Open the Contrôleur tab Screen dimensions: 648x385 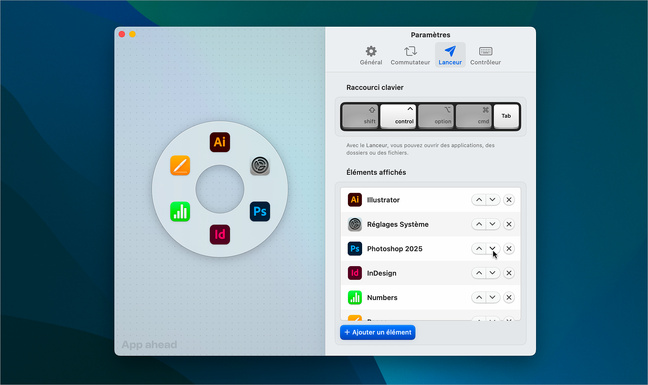click(x=485, y=55)
